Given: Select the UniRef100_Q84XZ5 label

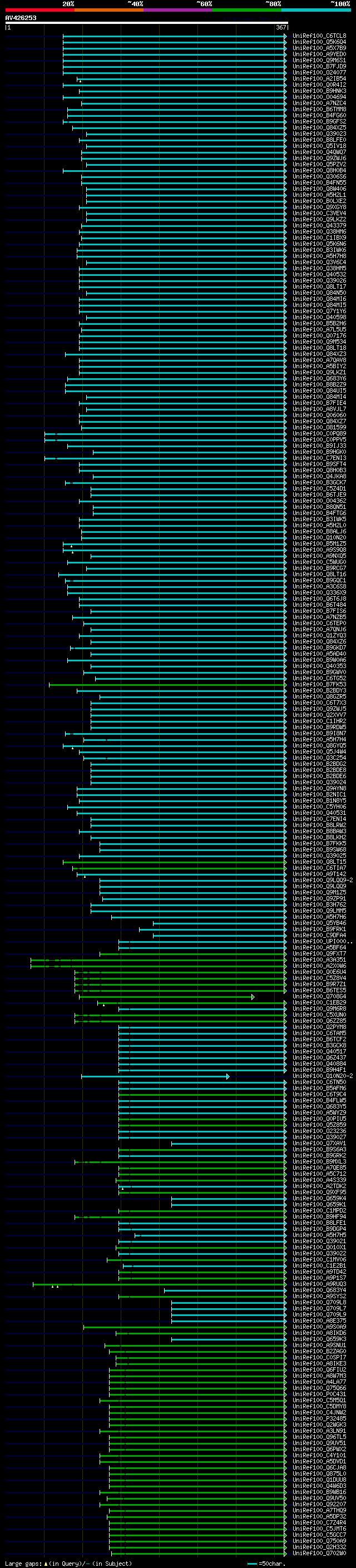Looking at the screenshot, I should click(319, 128).
